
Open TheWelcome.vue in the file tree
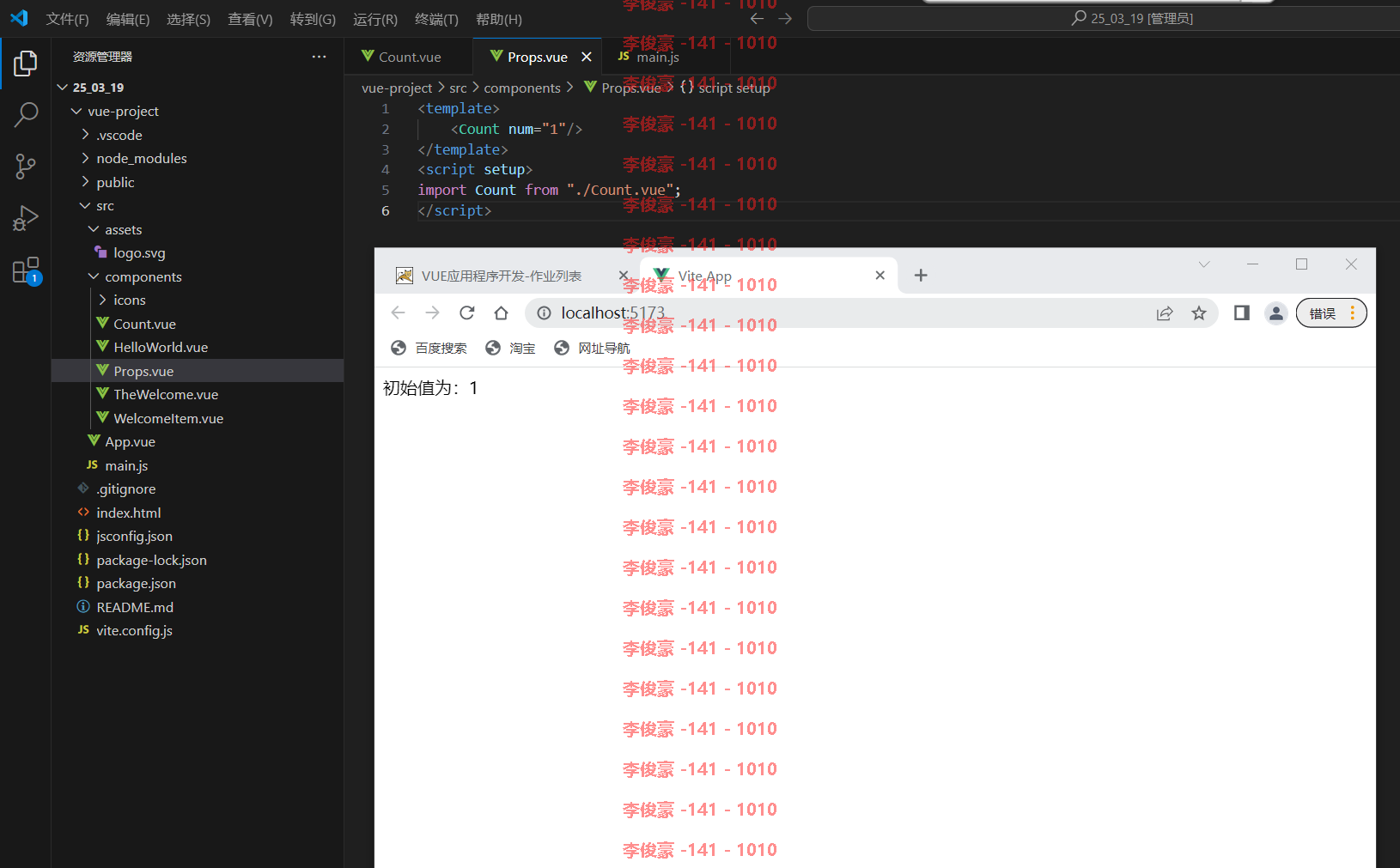point(198,394)
